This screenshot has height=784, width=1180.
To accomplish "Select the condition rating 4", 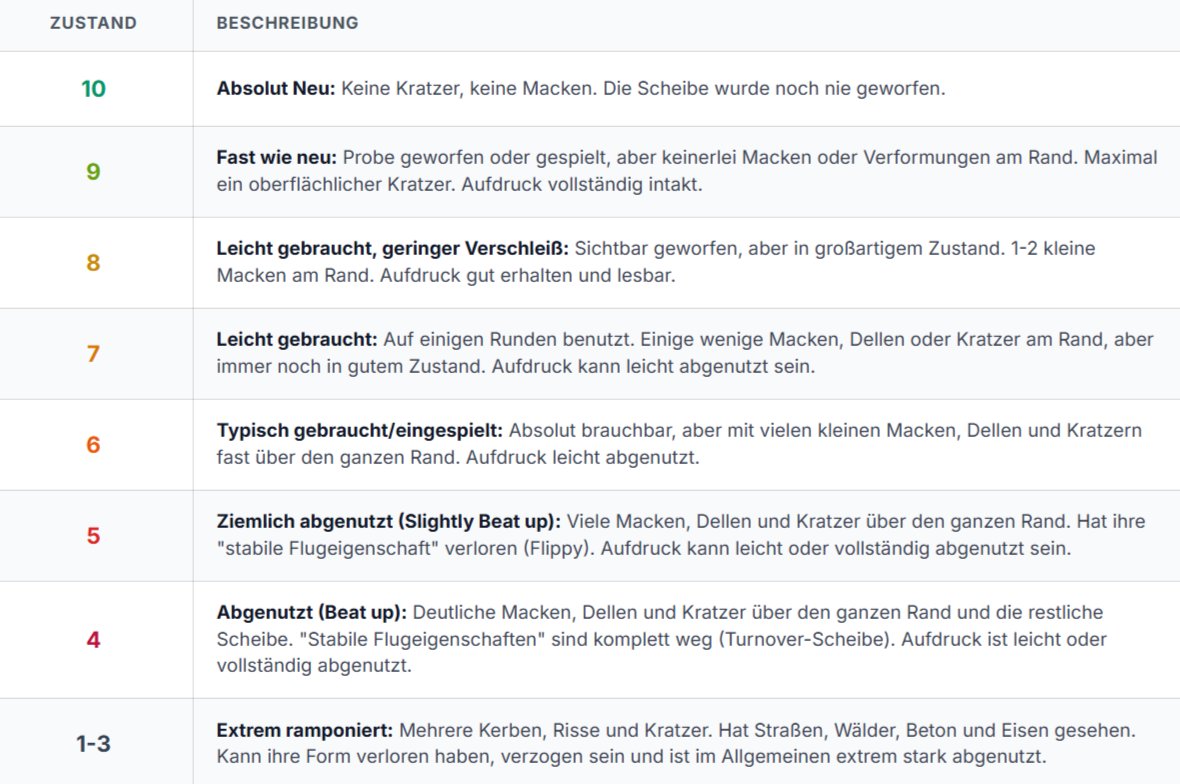I will pos(93,639).
